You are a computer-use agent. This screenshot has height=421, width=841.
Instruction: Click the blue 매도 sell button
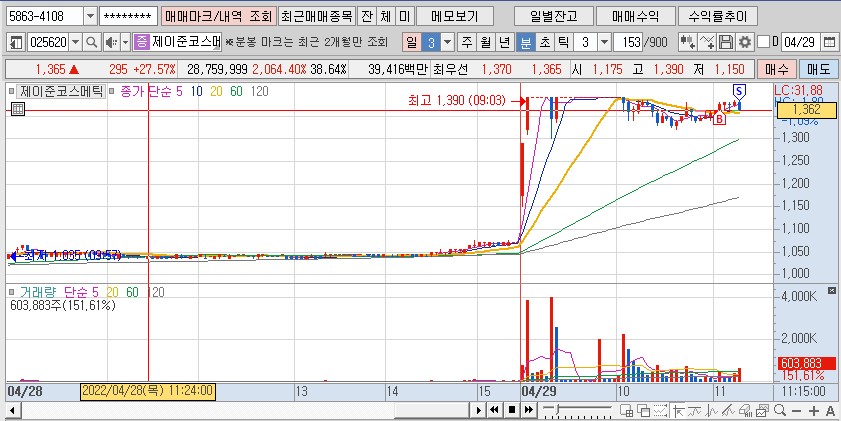pyautogui.click(x=818, y=69)
